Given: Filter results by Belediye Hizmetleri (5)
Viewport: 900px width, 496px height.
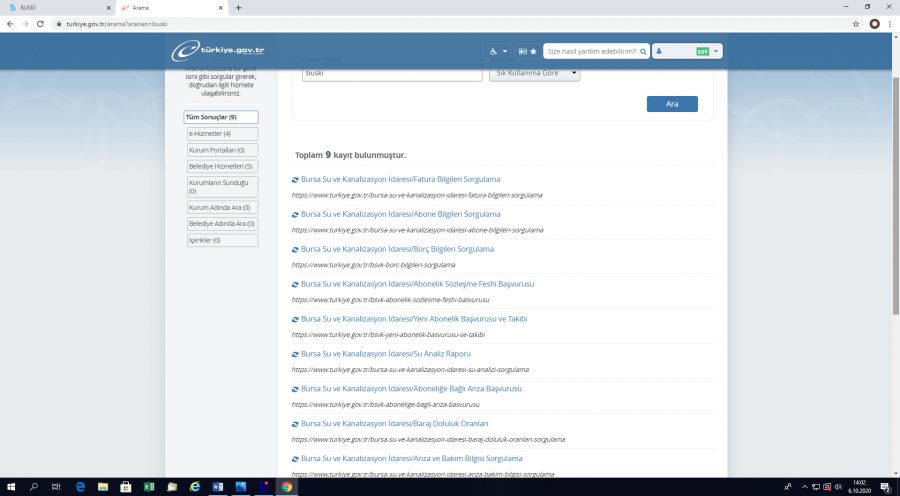Looking at the screenshot, I should tap(223, 166).
